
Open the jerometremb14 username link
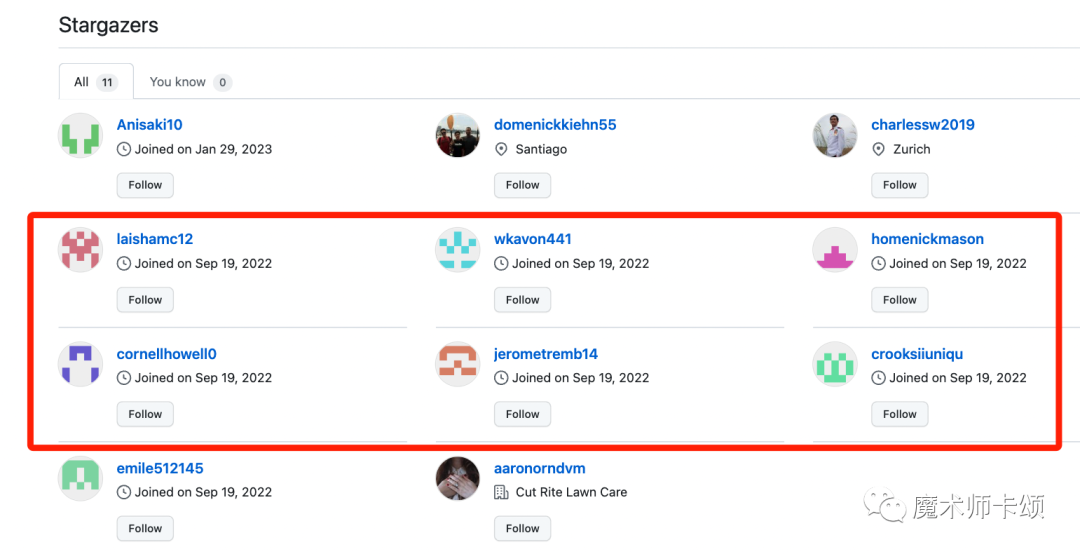click(x=546, y=354)
